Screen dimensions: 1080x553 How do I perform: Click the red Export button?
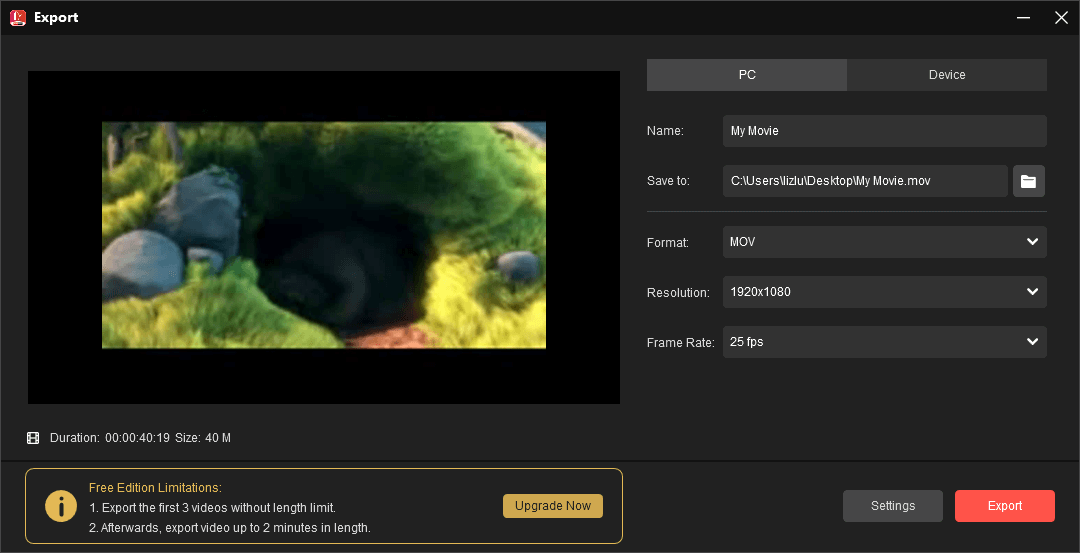(1005, 506)
